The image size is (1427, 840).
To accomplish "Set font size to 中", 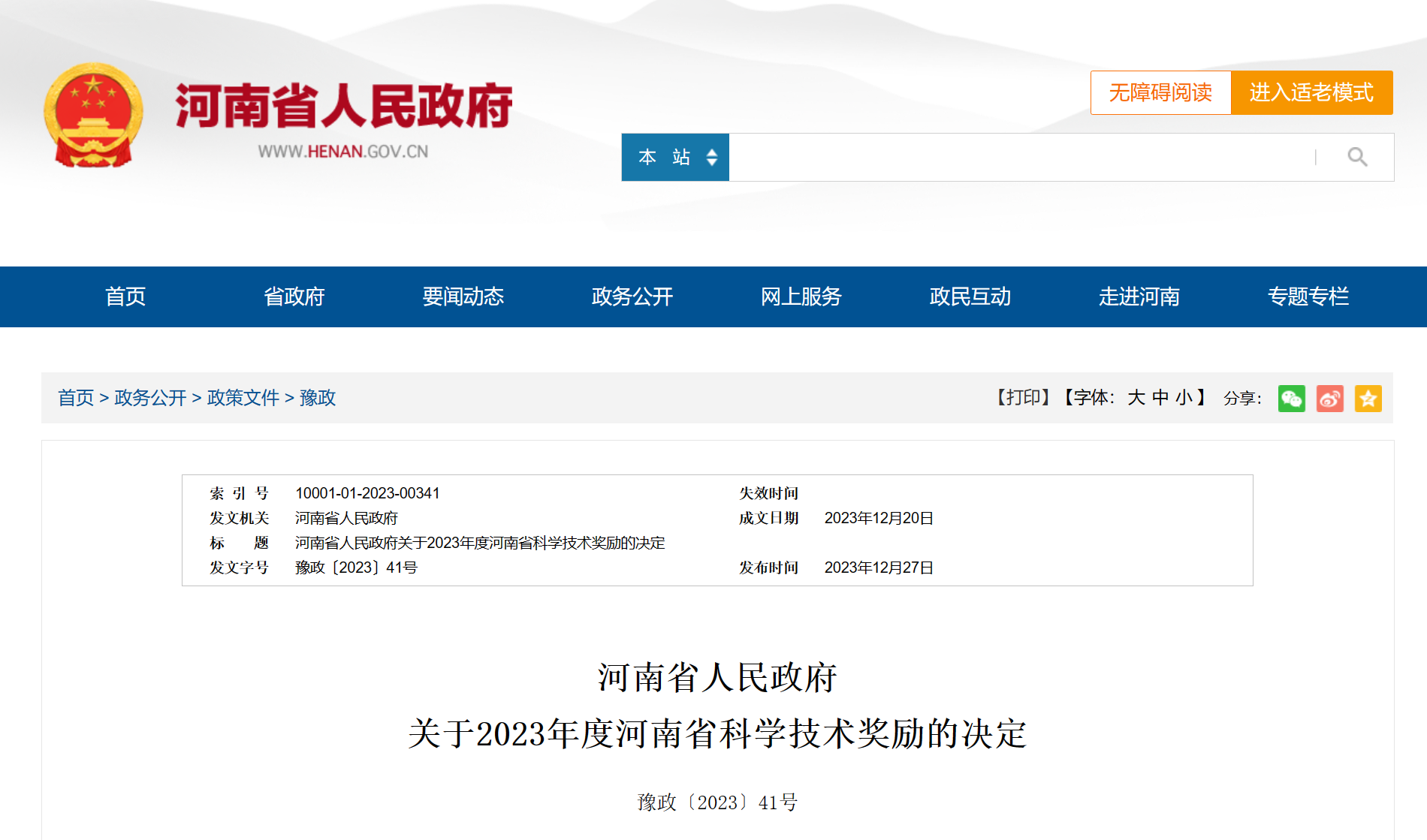I will pyautogui.click(x=1160, y=397).
